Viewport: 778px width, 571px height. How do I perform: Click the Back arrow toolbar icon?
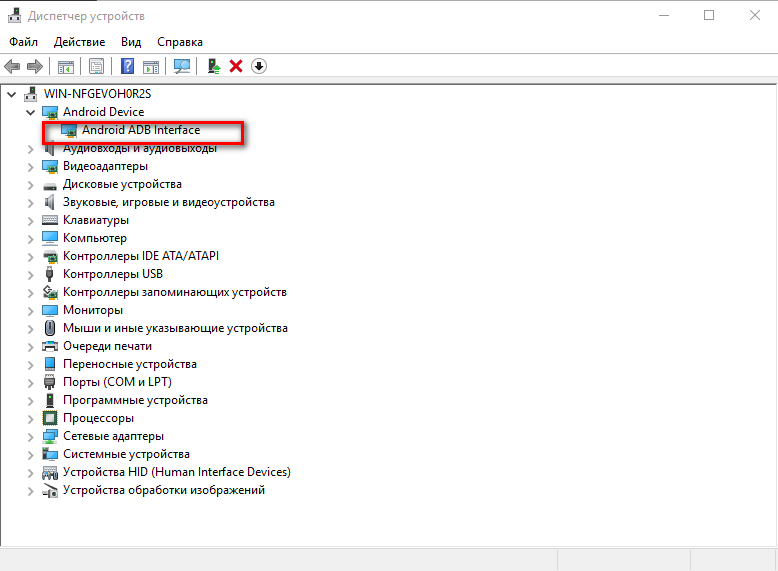coord(12,66)
